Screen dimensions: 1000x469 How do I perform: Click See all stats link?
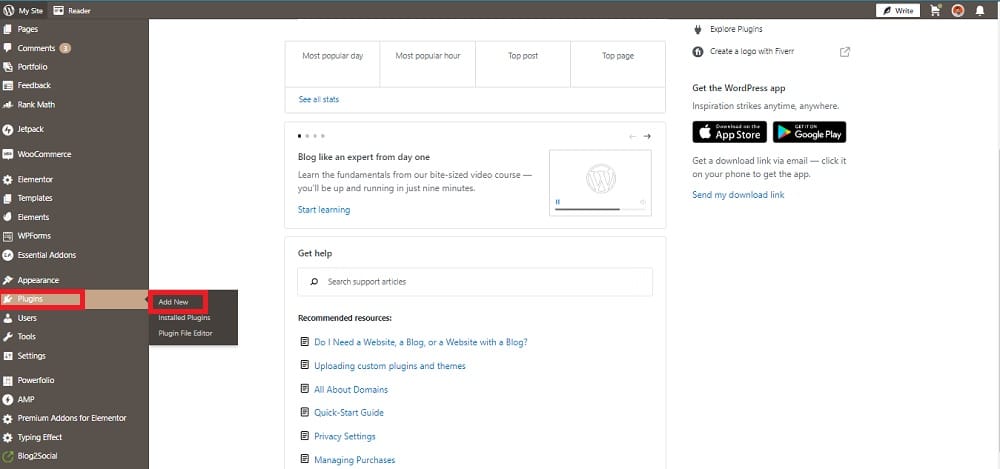318,100
